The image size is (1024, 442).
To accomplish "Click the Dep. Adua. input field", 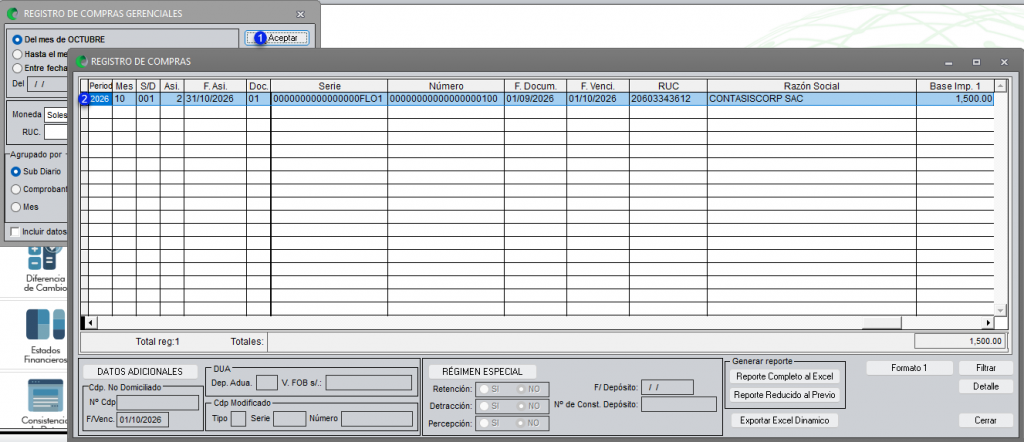I will click(x=266, y=383).
